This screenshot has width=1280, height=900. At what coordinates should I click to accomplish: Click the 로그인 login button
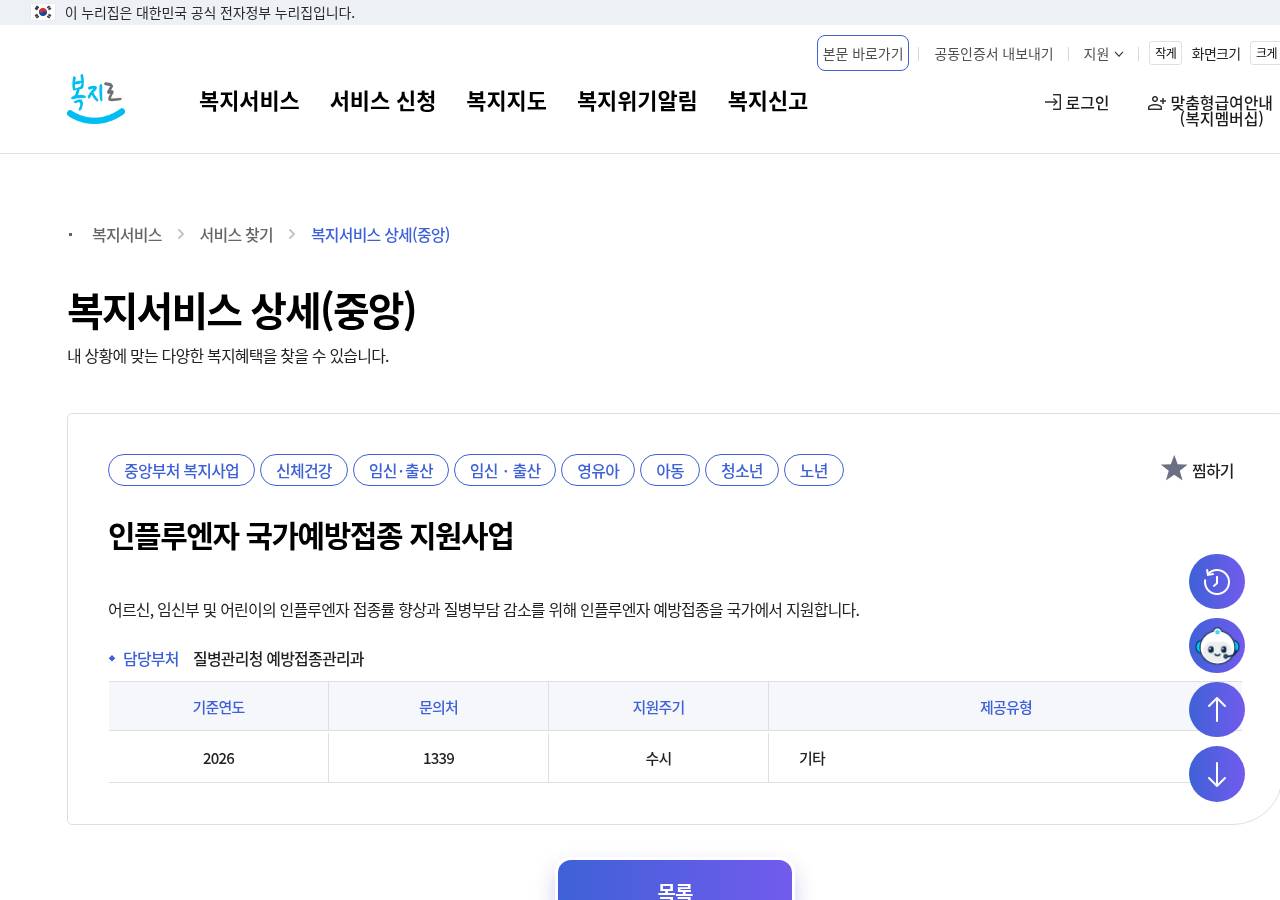(1077, 102)
